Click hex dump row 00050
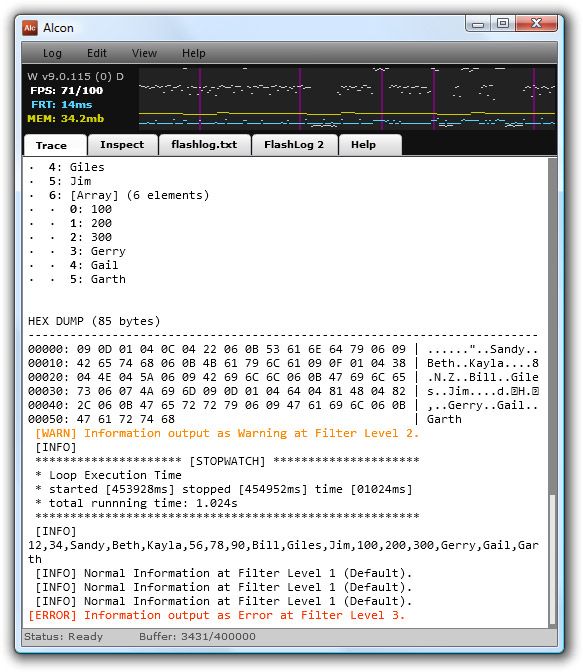The width and height of the screenshot is (583, 672). coord(245,420)
